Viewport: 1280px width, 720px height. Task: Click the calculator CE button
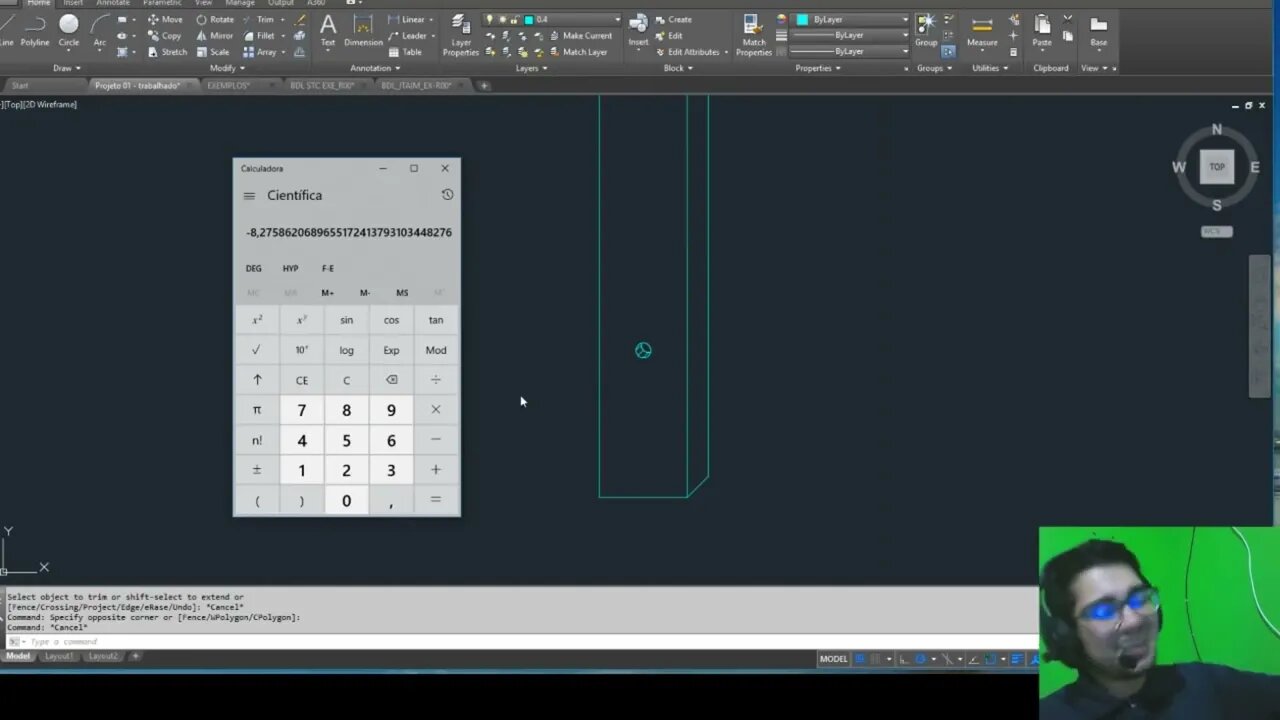click(302, 380)
